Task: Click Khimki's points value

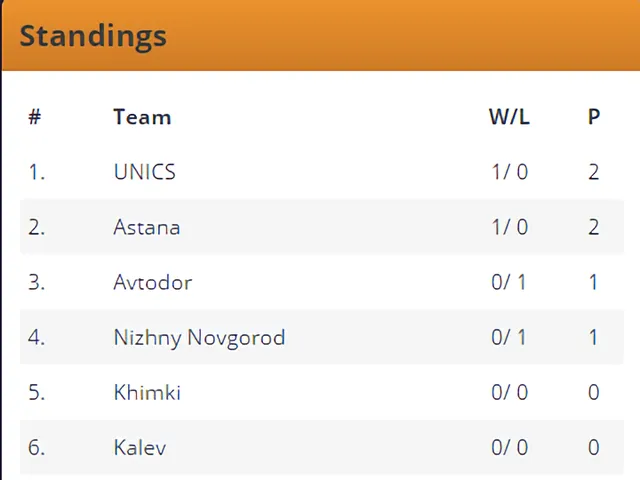Action: 594,392
